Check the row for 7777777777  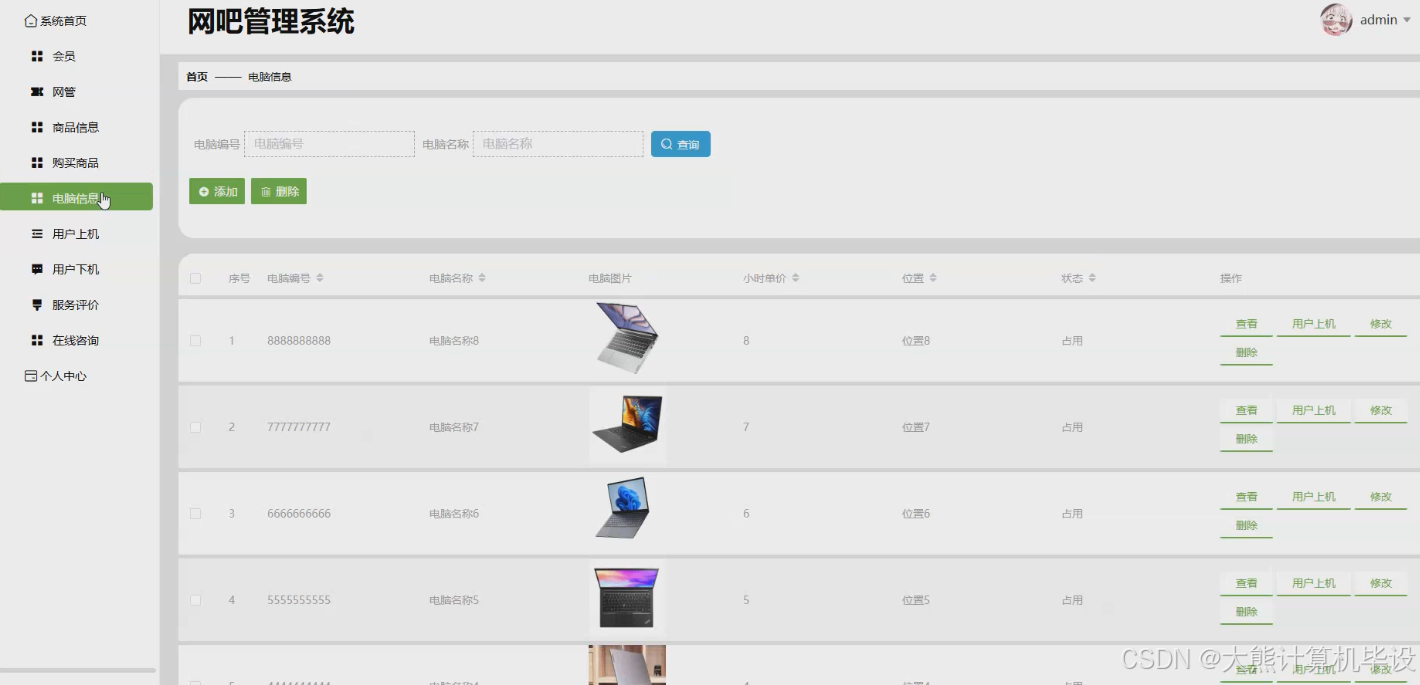[196, 427]
